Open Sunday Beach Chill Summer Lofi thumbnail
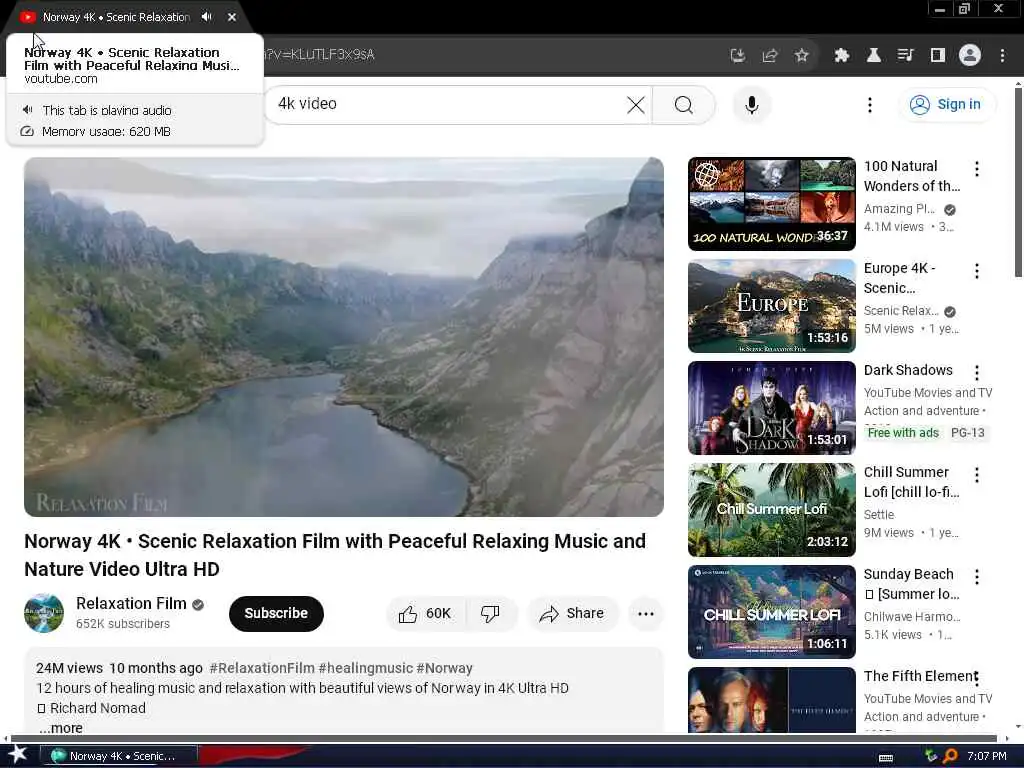This screenshot has width=1024, height=768. pyautogui.click(x=771, y=611)
